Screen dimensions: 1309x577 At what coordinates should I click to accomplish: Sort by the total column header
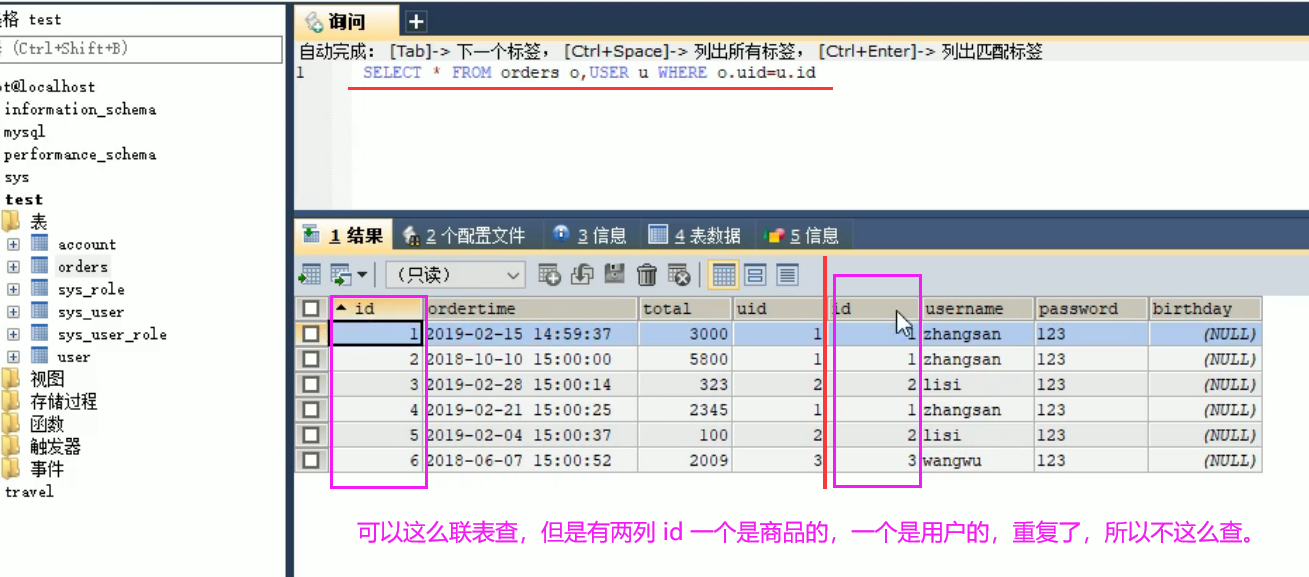point(685,308)
